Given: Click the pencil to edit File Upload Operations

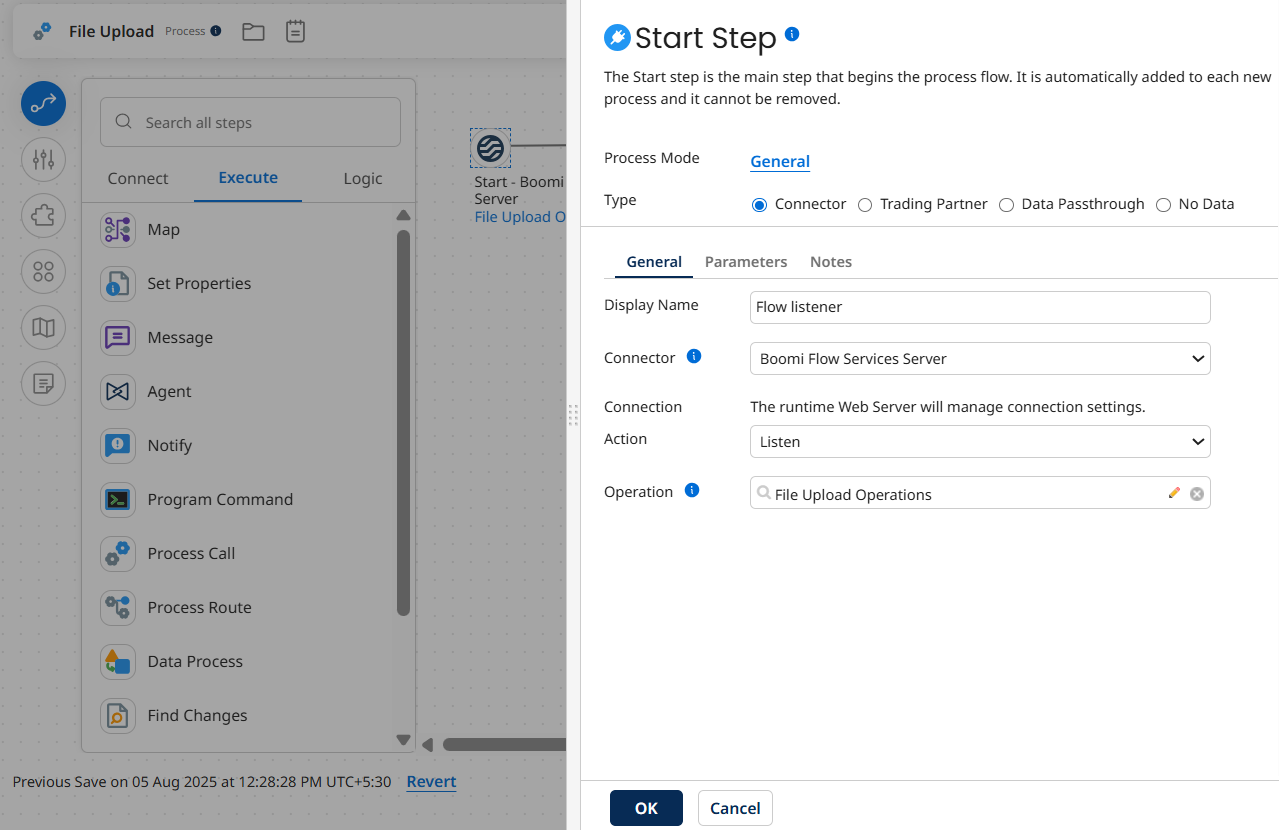Looking at the screenshot, I should tap(1173, 492).
